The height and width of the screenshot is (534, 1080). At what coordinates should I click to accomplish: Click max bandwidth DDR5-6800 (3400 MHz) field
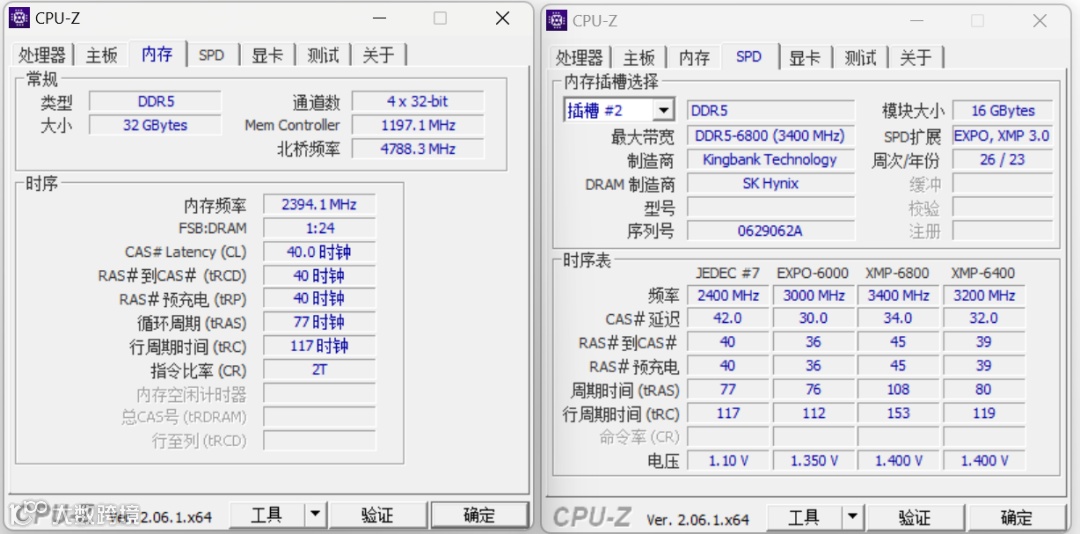click(x=771, y=136)
